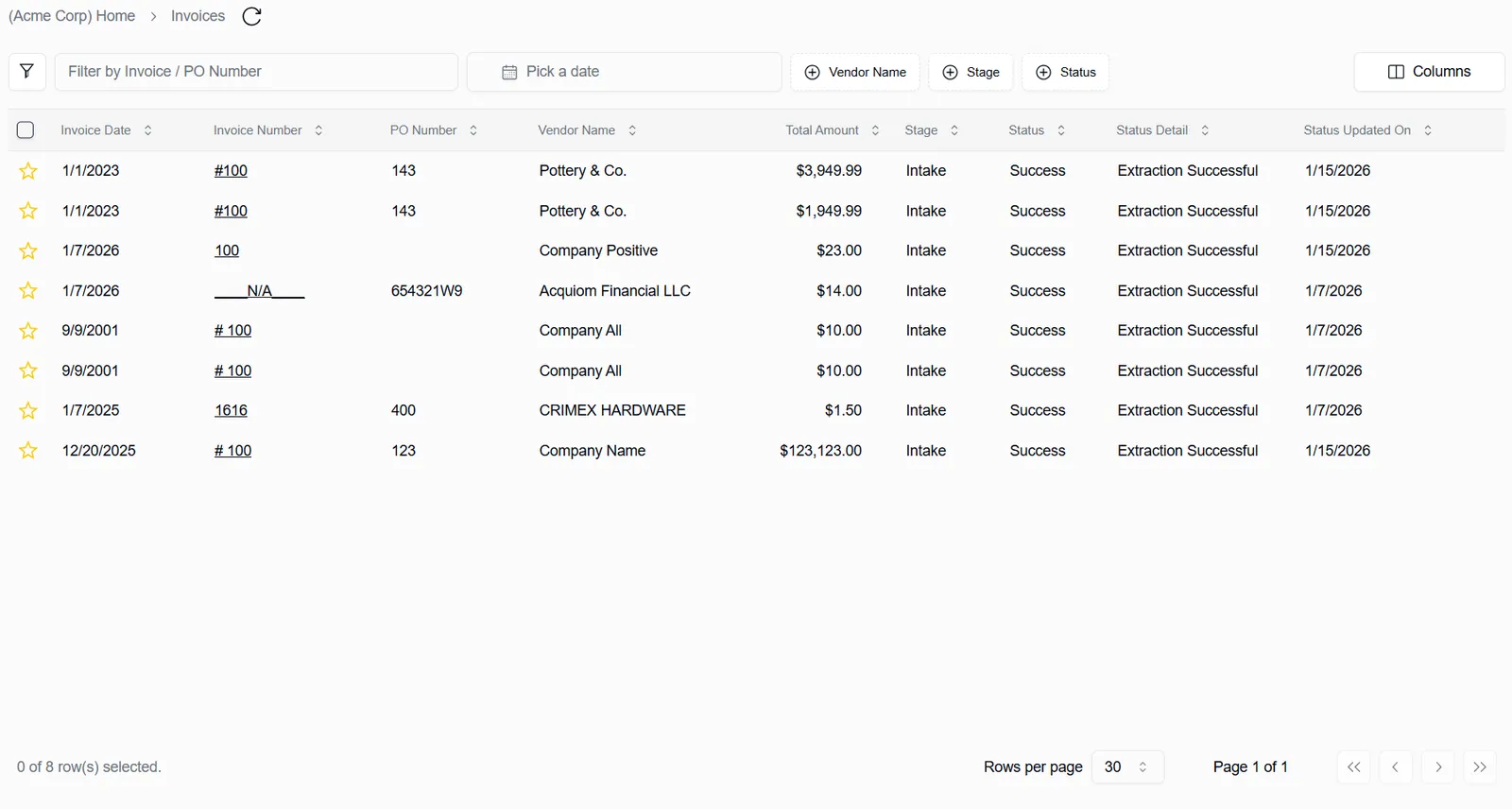Viewport: 1512px width, 809px height.
Task: Star the Pottery & Co. $1,949.99 invoice
Action: pos(28,211)
